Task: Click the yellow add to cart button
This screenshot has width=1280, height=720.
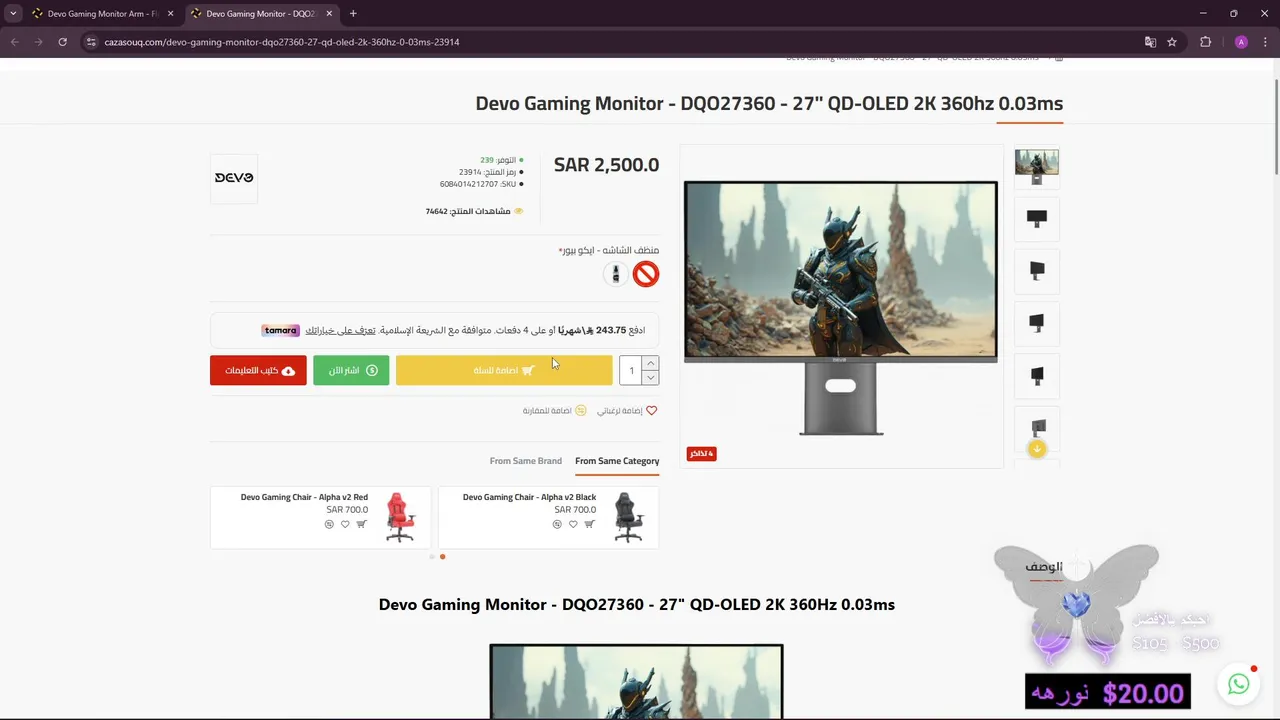Action: [504, 370]
